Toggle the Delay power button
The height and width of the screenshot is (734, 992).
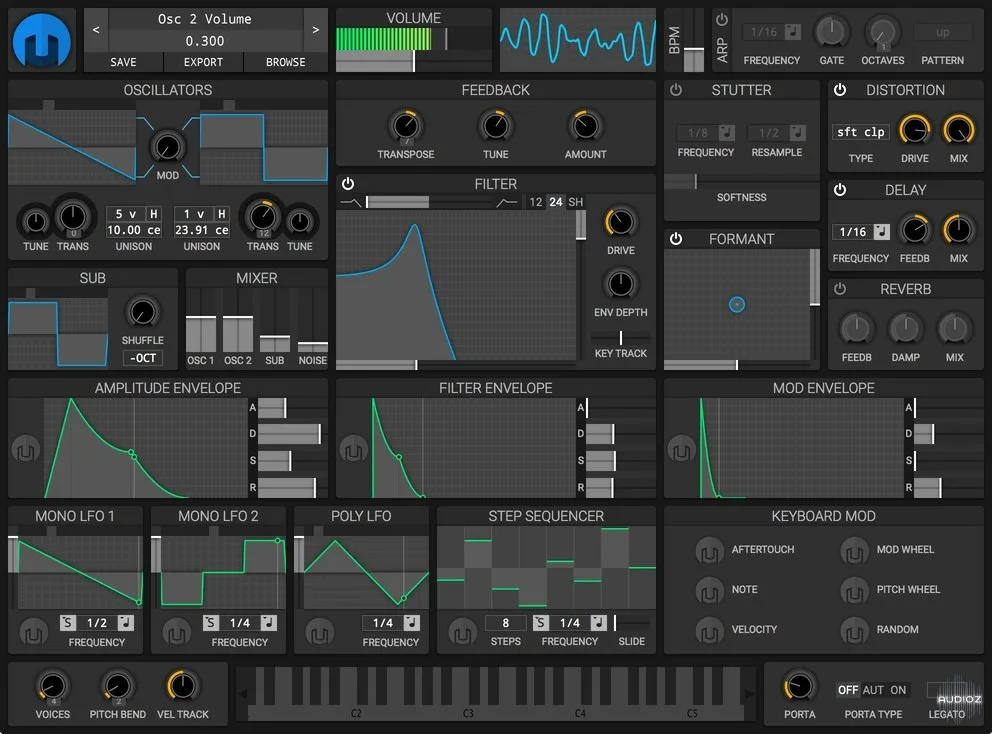[x=840, y=190]
